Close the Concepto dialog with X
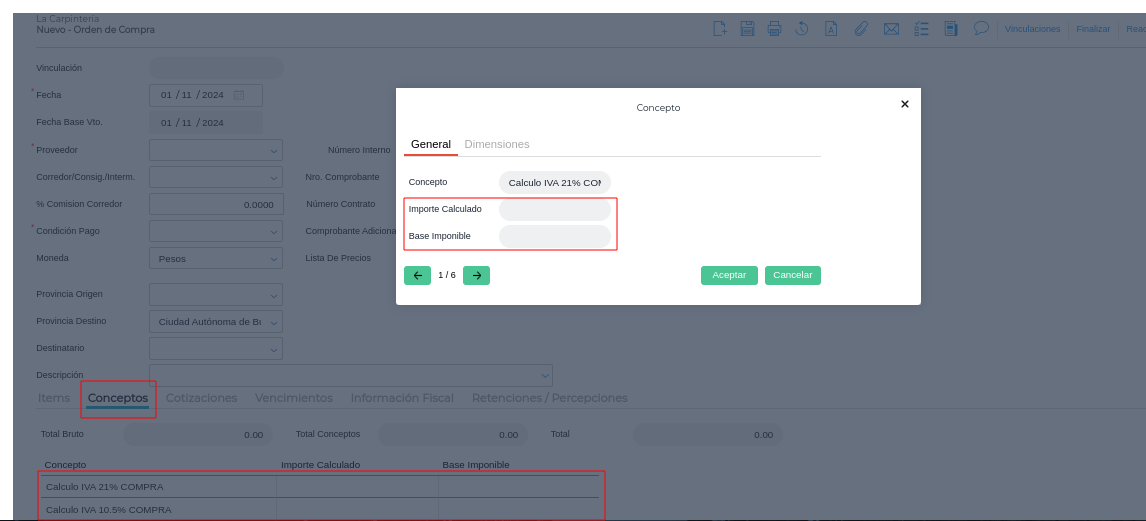1146x521 pixels. tap(905, 104)
